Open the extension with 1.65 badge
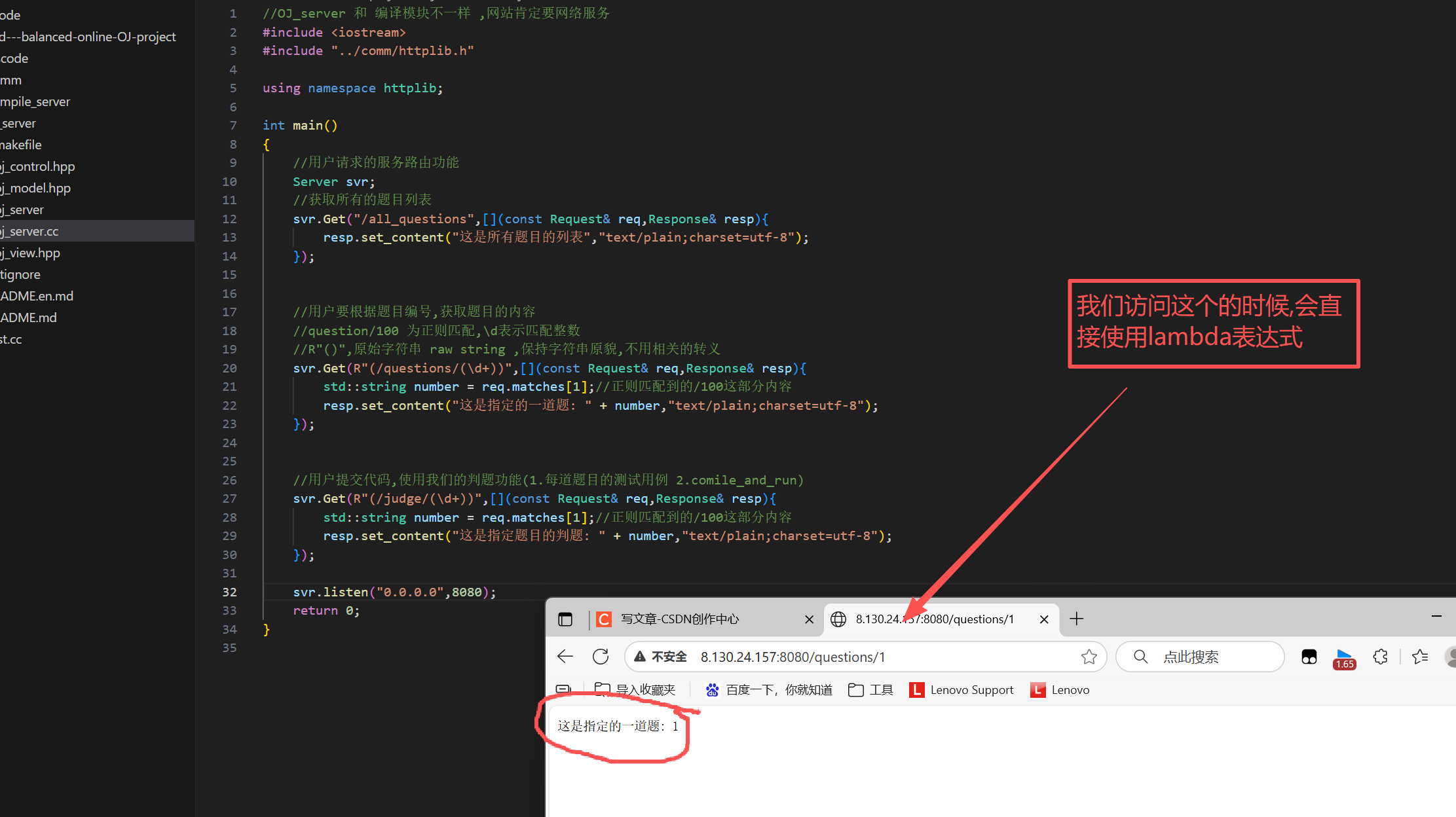Viewport: 1456px width, 817px height. [1344, 658]
